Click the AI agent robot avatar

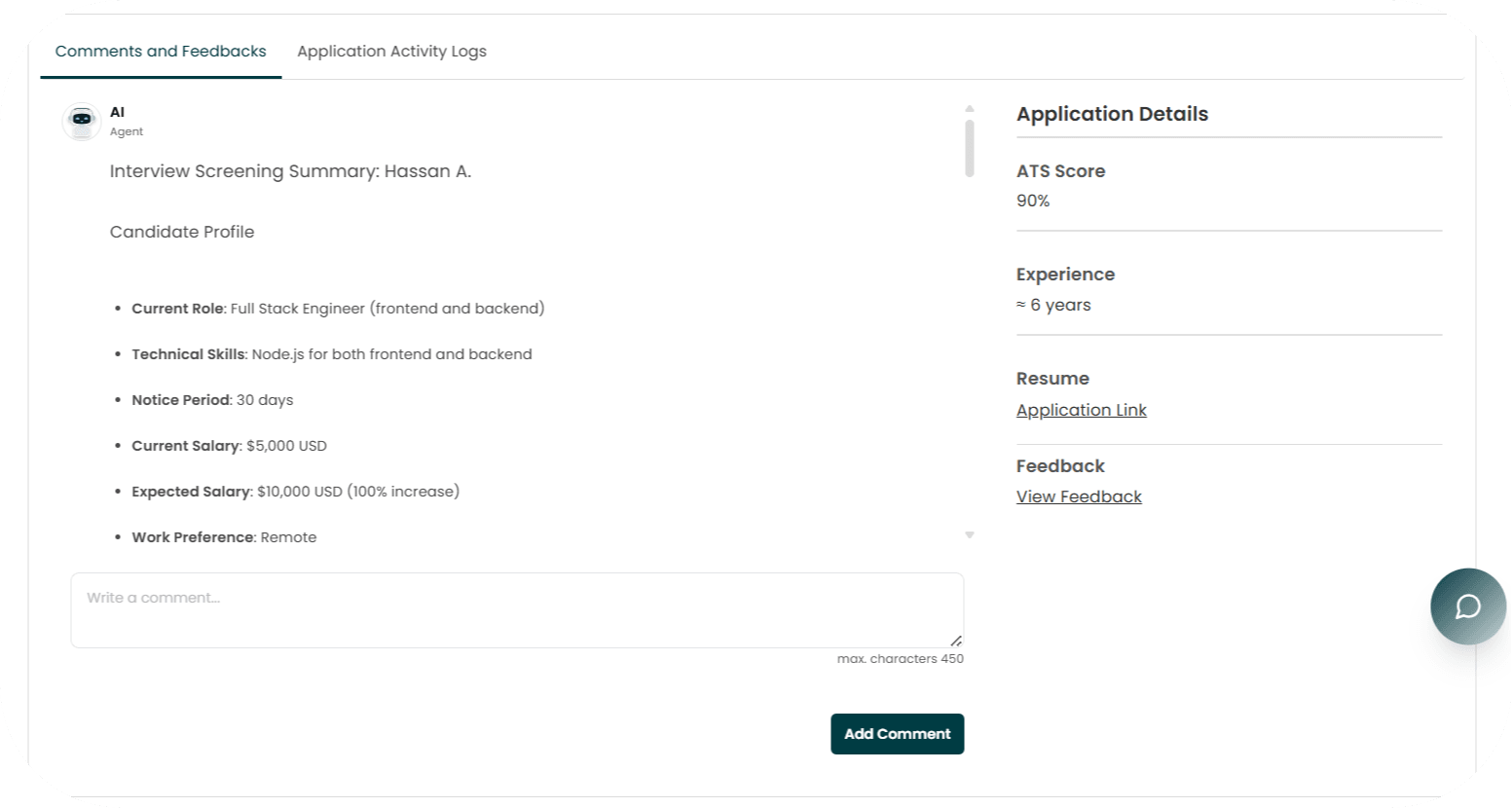(82, 122)
